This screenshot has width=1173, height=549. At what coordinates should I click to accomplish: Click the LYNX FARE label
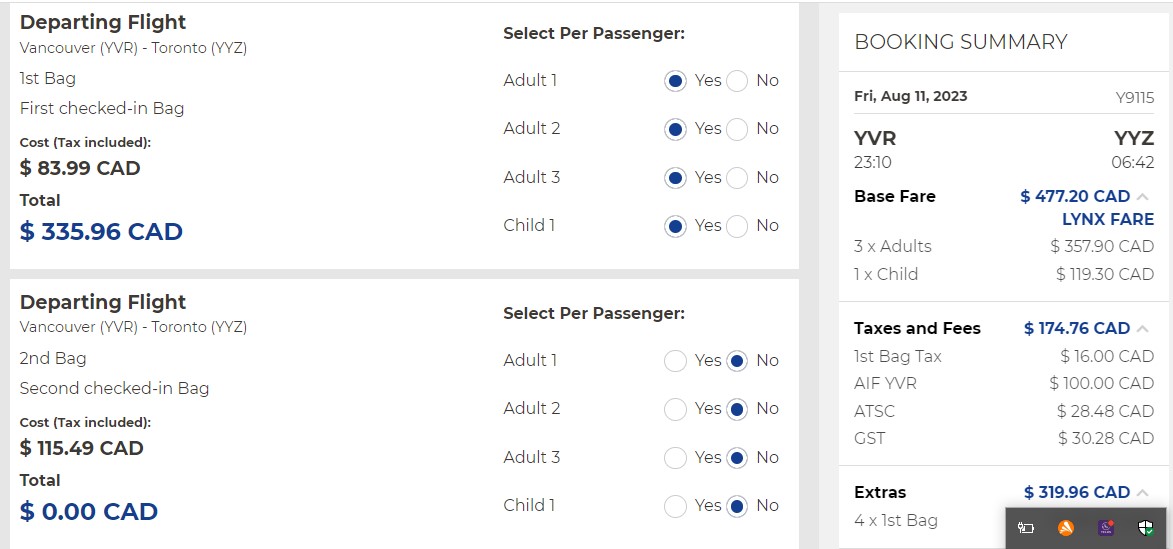point(1107,219)
